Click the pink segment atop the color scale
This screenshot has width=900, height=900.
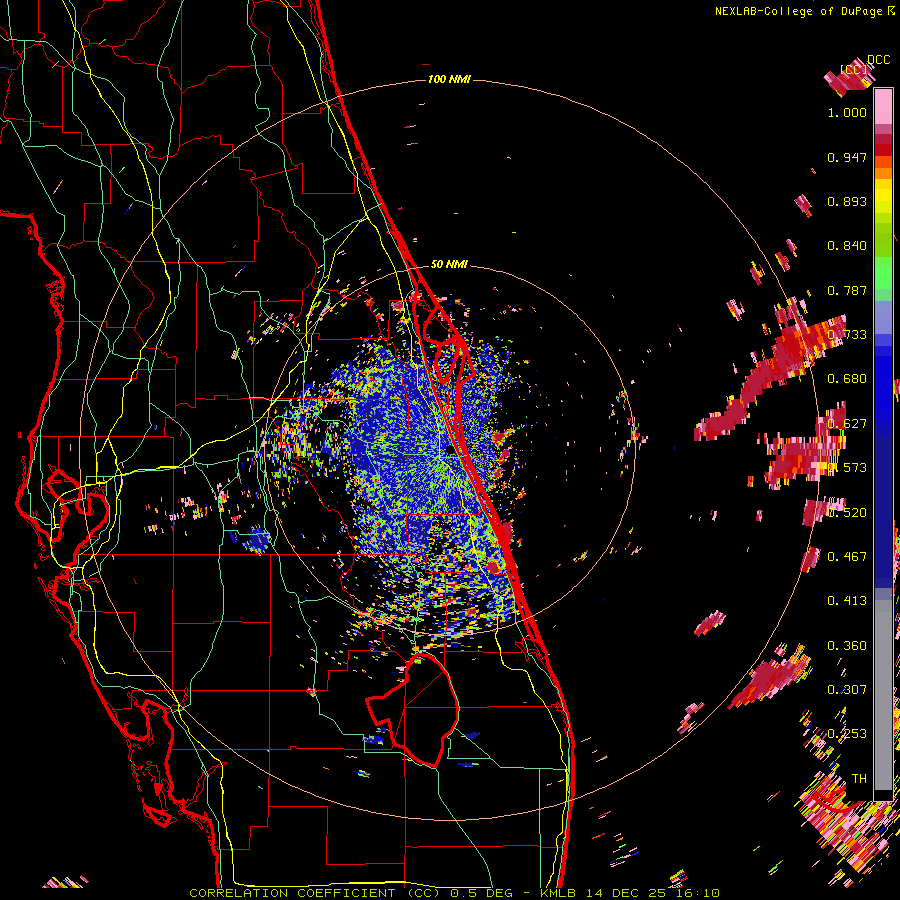[x=883, y=107]
